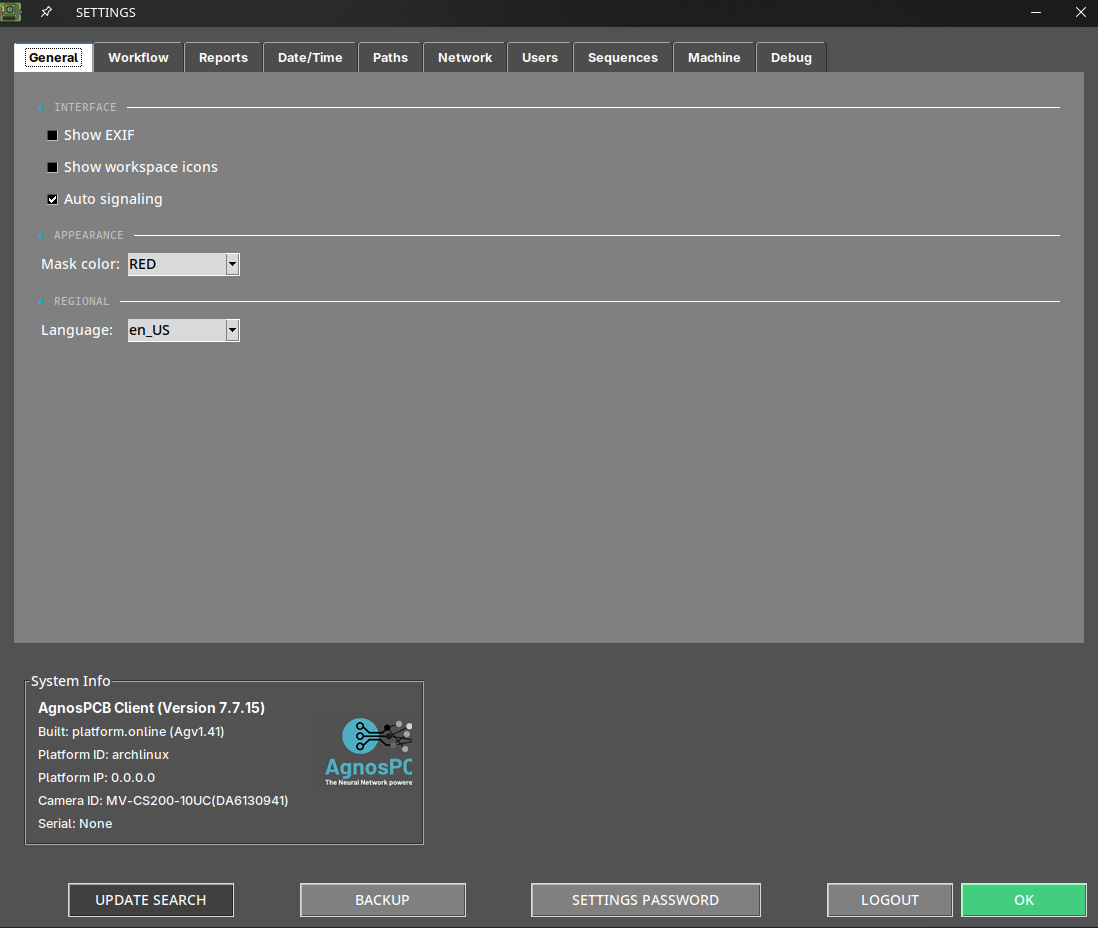Viewport: 1098px width, 928px height.
Task: Click the LOGOUT button
Action: pos(889,900)
